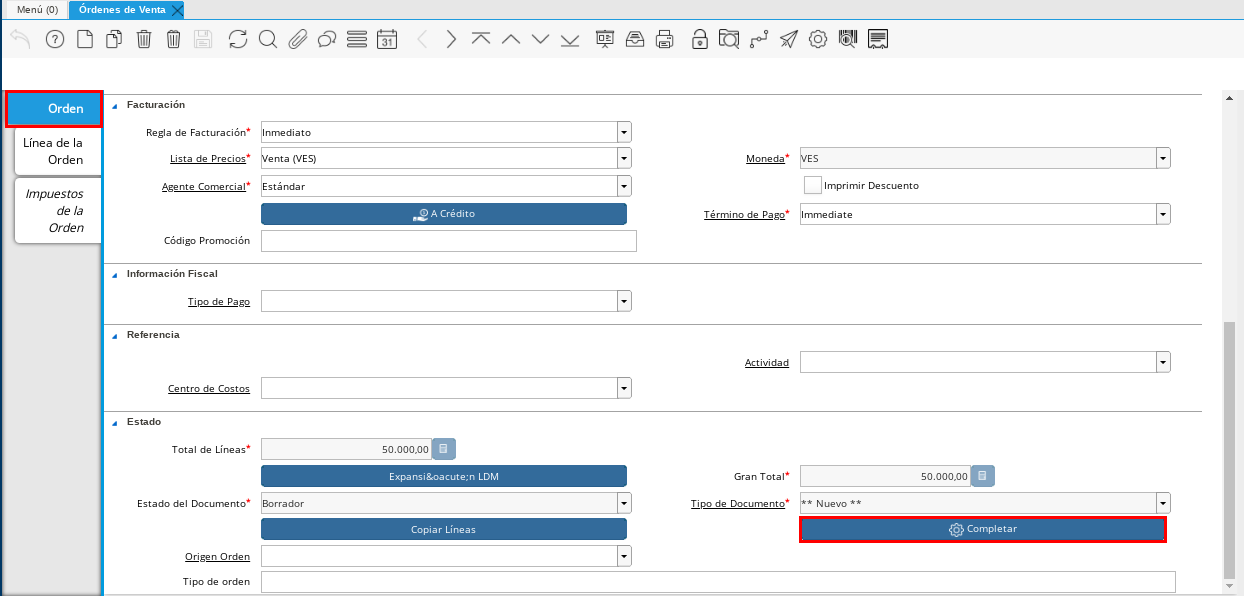Refresh the record with the circular arrows icon
Image resolution: width=1244 pixels, height=596 pixels.
pyautogui.click(x=238, y=39)
